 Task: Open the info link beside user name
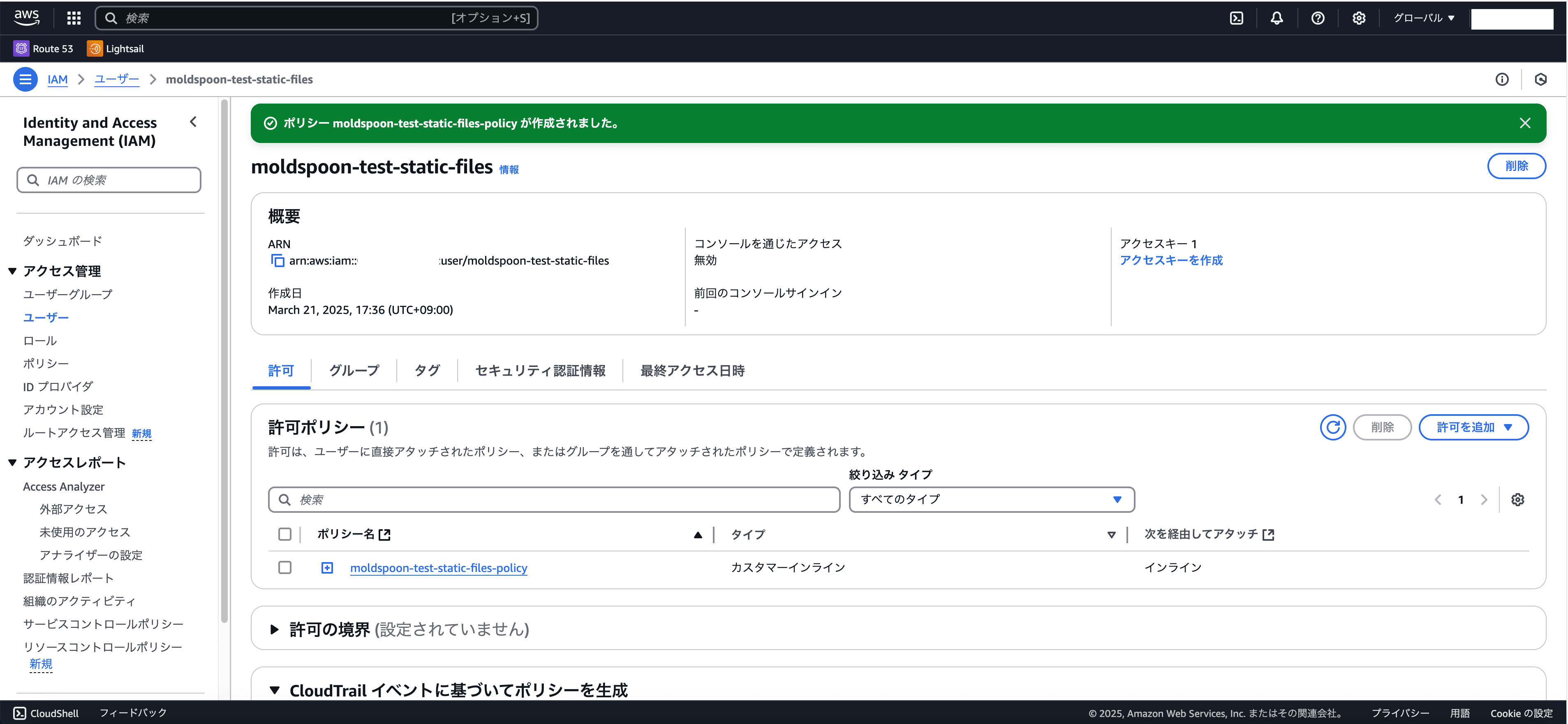pos(509,170)
